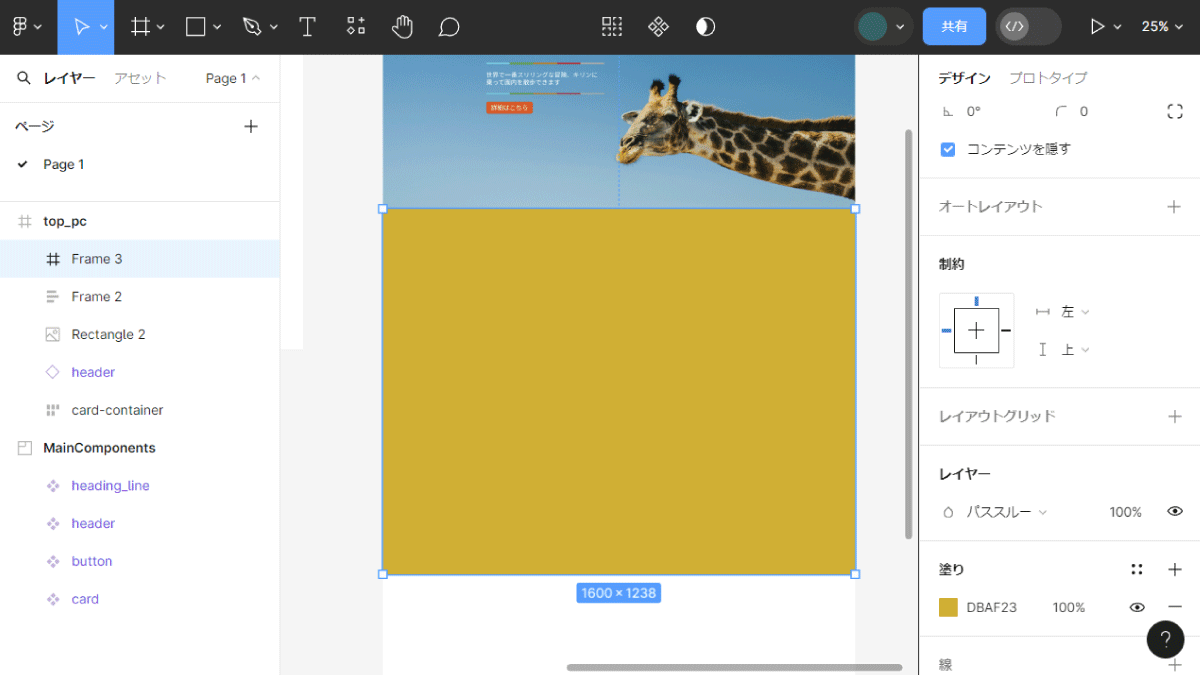This screenshot has width=1200, height=675.
Task: Add a new fill
Action: 1174,570
